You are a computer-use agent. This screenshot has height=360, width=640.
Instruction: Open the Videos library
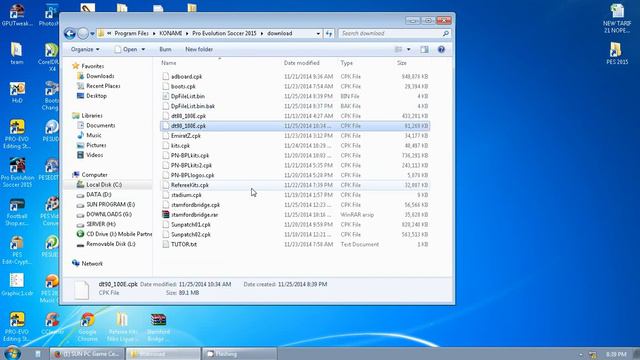tap(94, 155)
